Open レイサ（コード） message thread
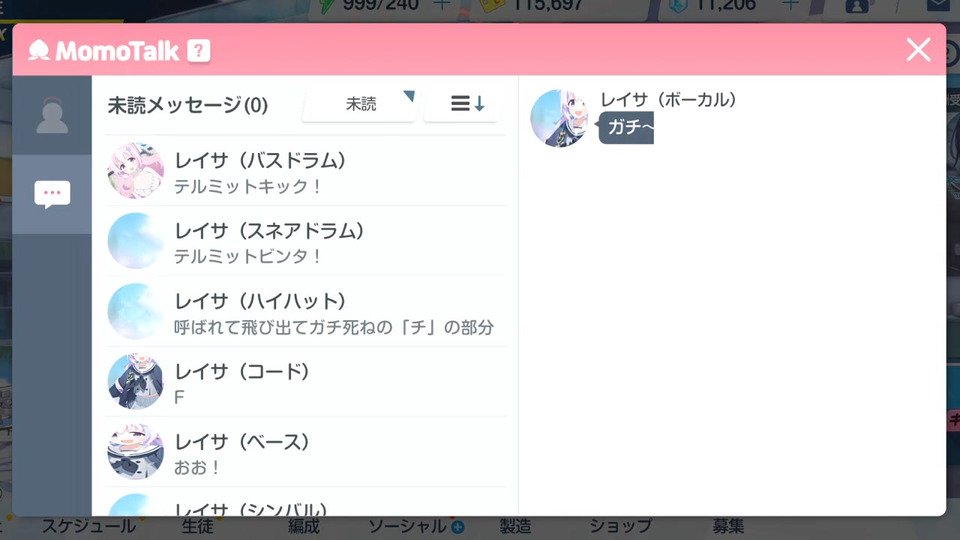 point(306,382)
